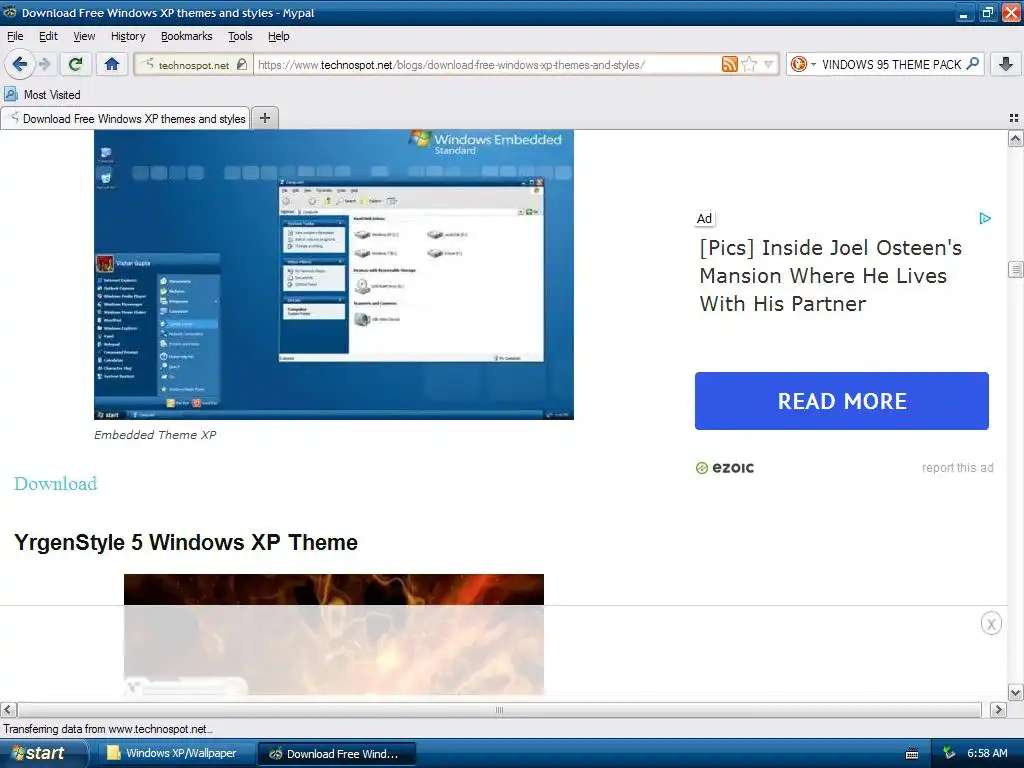The height and width of the screenshot is (768, 1024).
Task: Open the Most Visited bookmarks folder
Action: point(43,95)
